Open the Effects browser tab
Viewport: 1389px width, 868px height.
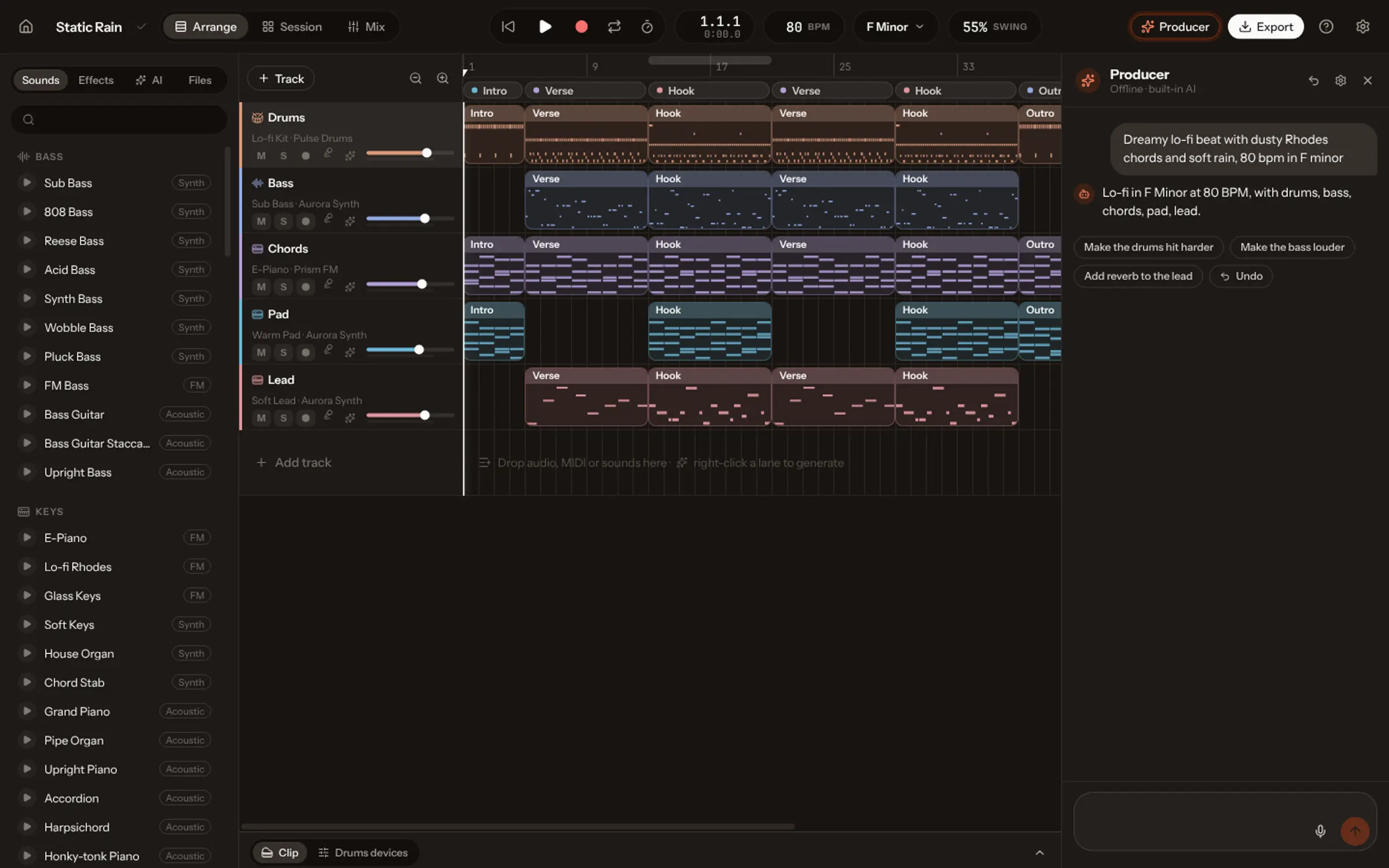(95, 80)
